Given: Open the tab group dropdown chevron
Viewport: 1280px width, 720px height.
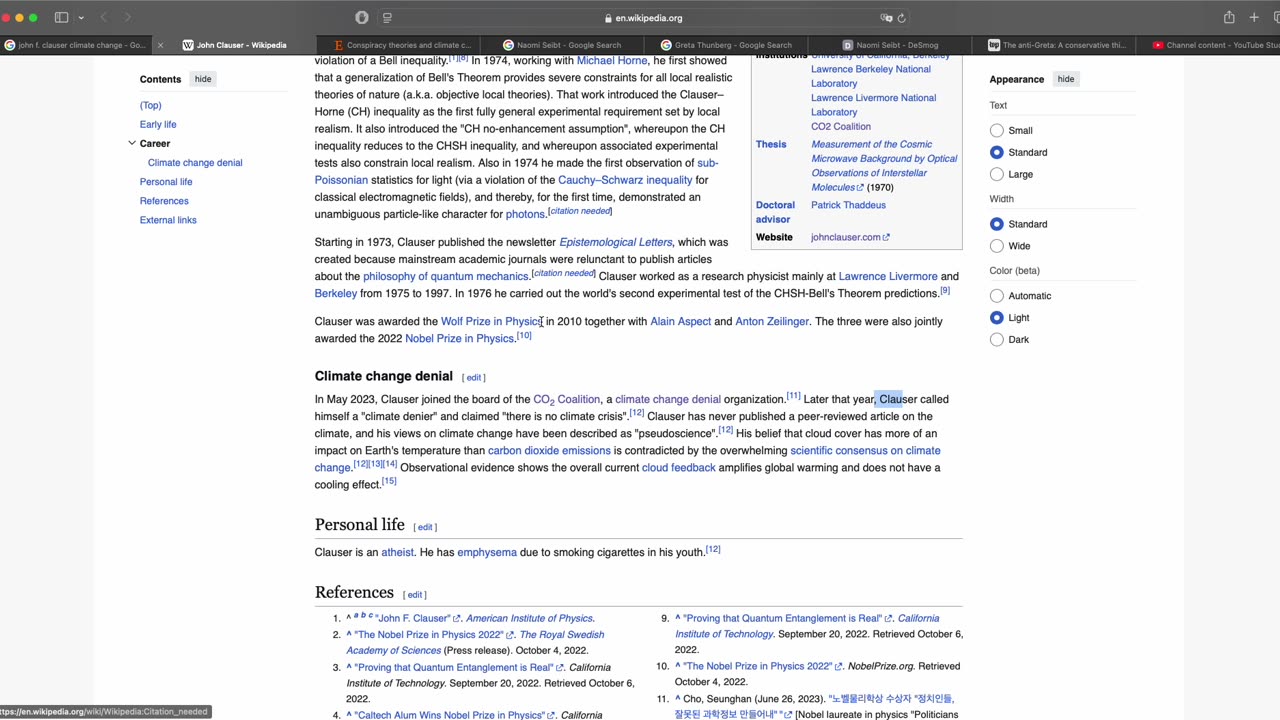Looking at the screenshot, I should [81, 17].
